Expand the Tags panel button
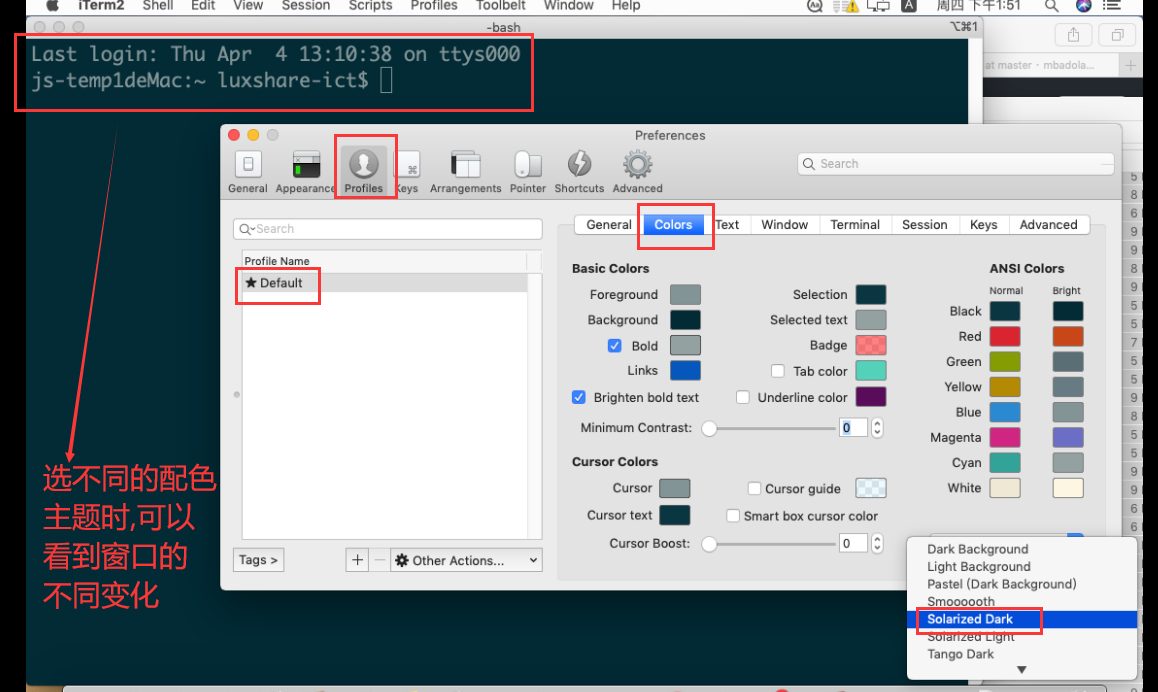 [x=258, y=560]
